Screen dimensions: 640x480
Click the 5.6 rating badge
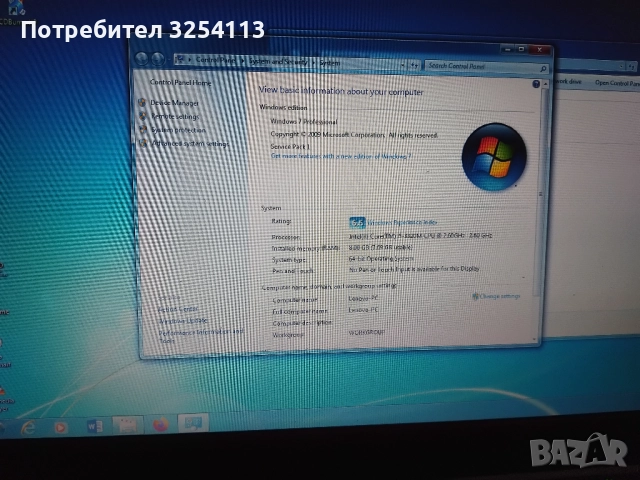[x=357, y=222]
